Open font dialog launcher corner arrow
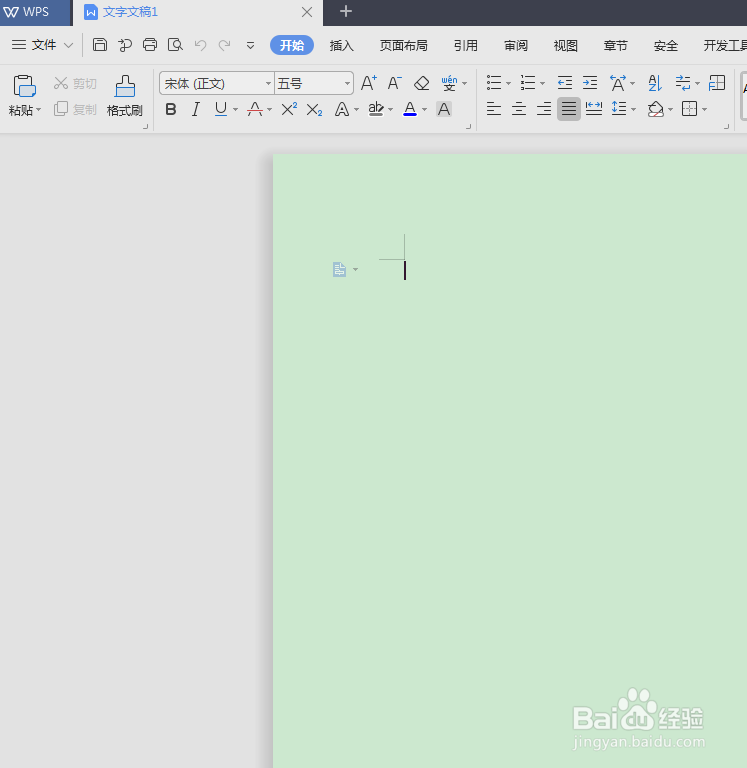This screenshot has height=768, width=747. (468, 126)
